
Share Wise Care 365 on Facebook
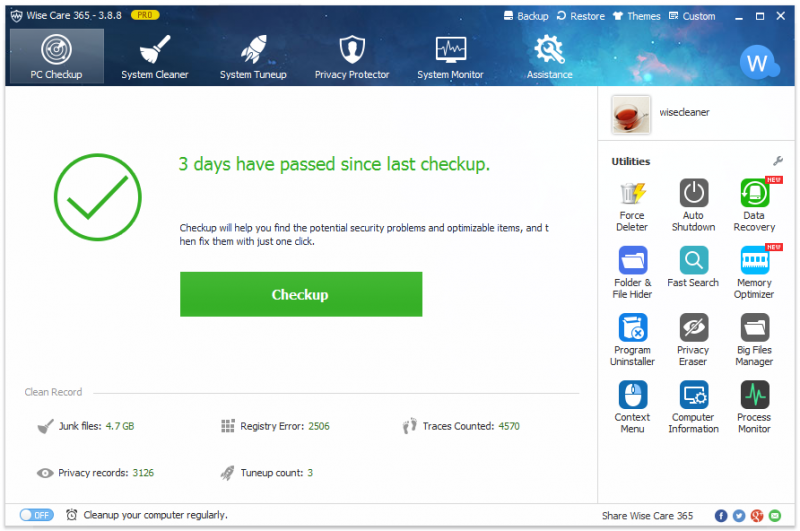(x=721, y=516)
